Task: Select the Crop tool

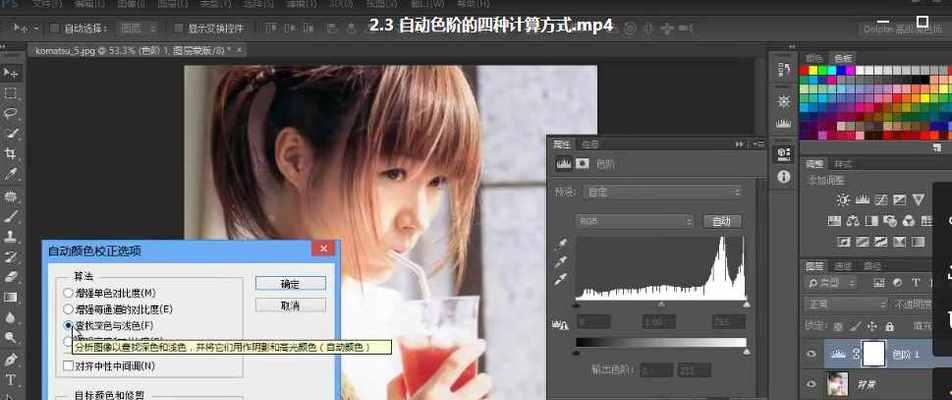Action: [10, 153]
